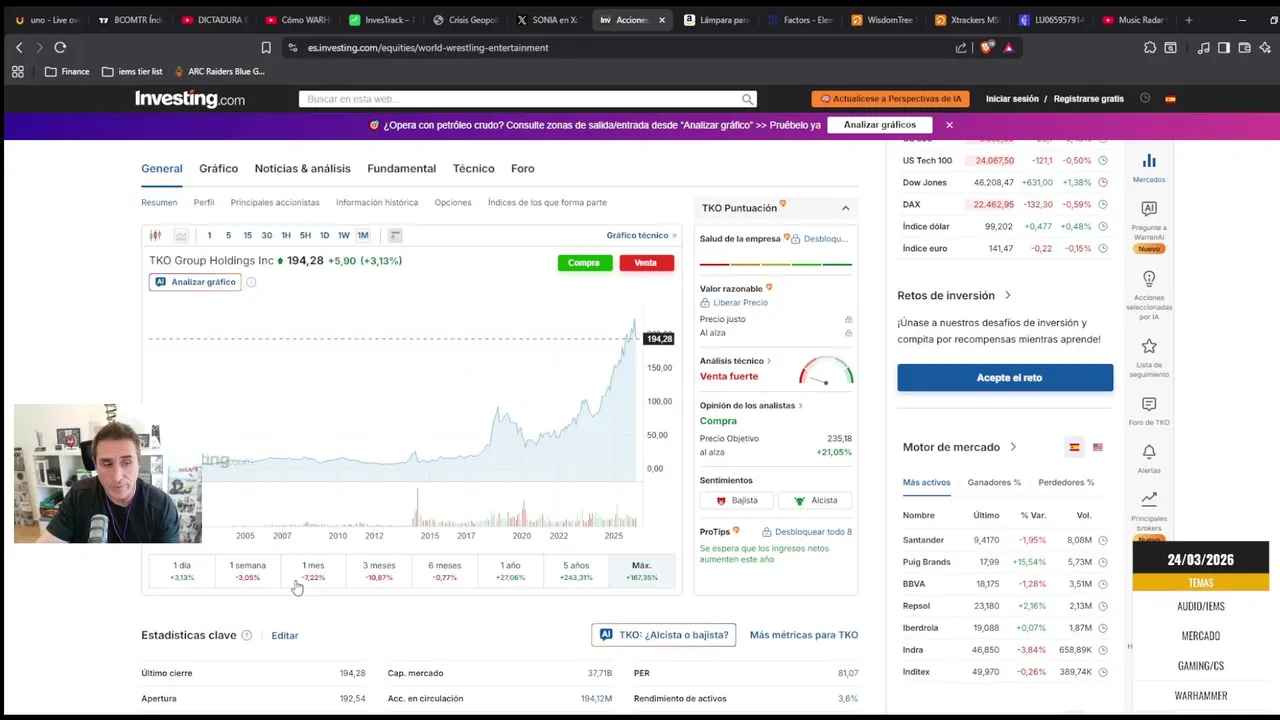The image size is (1280, 720).
Task: Click TKO: ¿Alcista o bajista? button
Action: coord(664,635)
